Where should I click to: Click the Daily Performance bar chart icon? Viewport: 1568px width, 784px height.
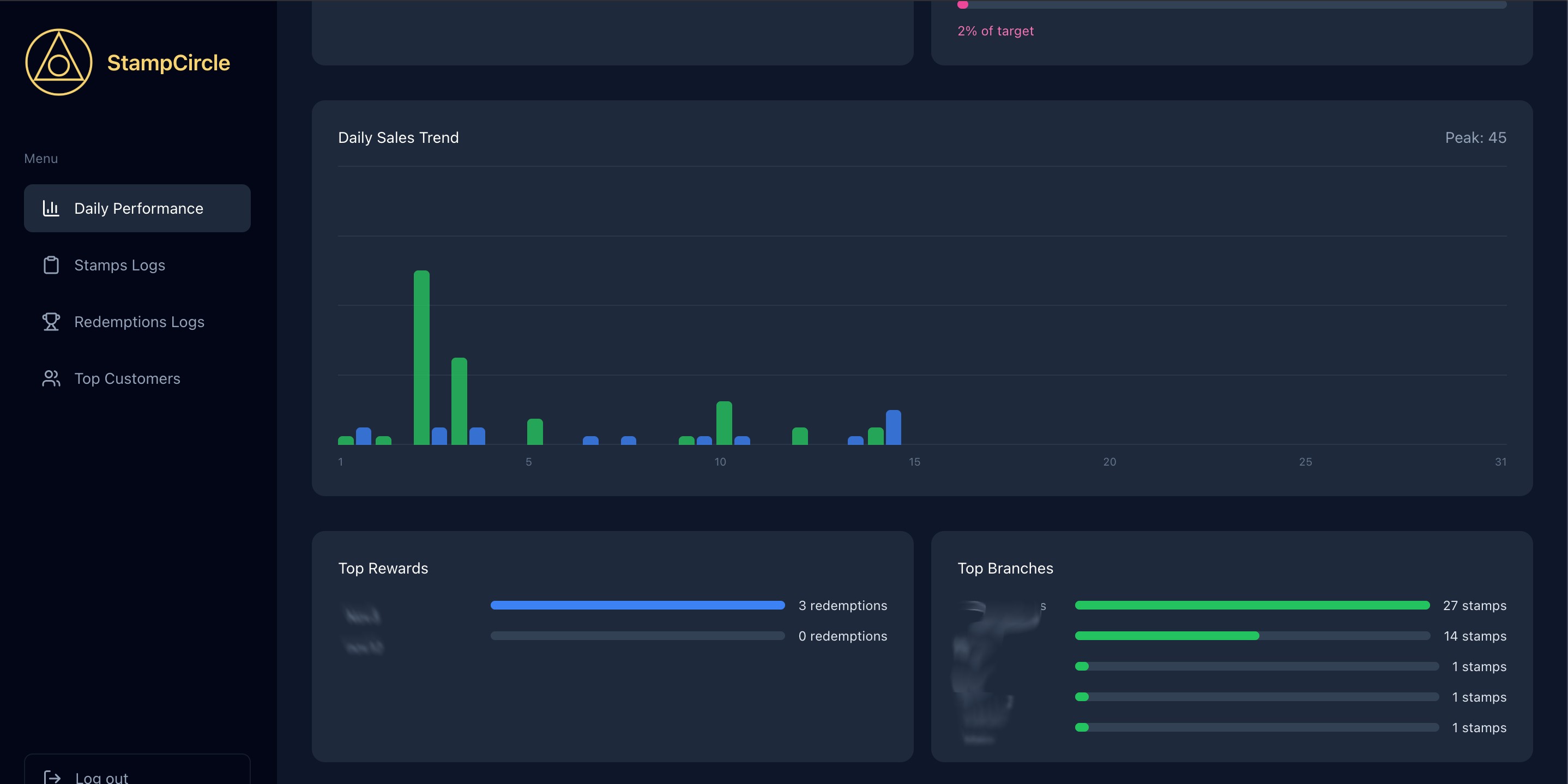coord(51,208)
